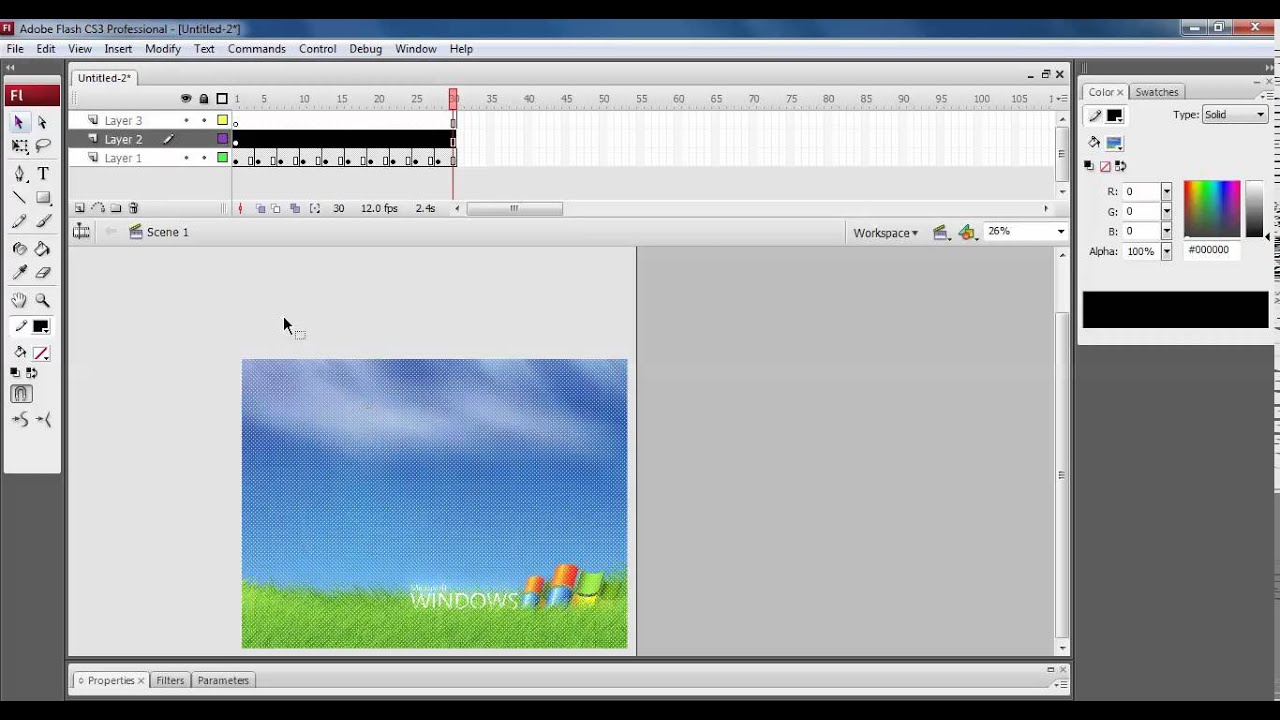Screen dimensions: 1280x720
Task: Open the color Type Solid dropdown
Action: (x=1234, y=115)
